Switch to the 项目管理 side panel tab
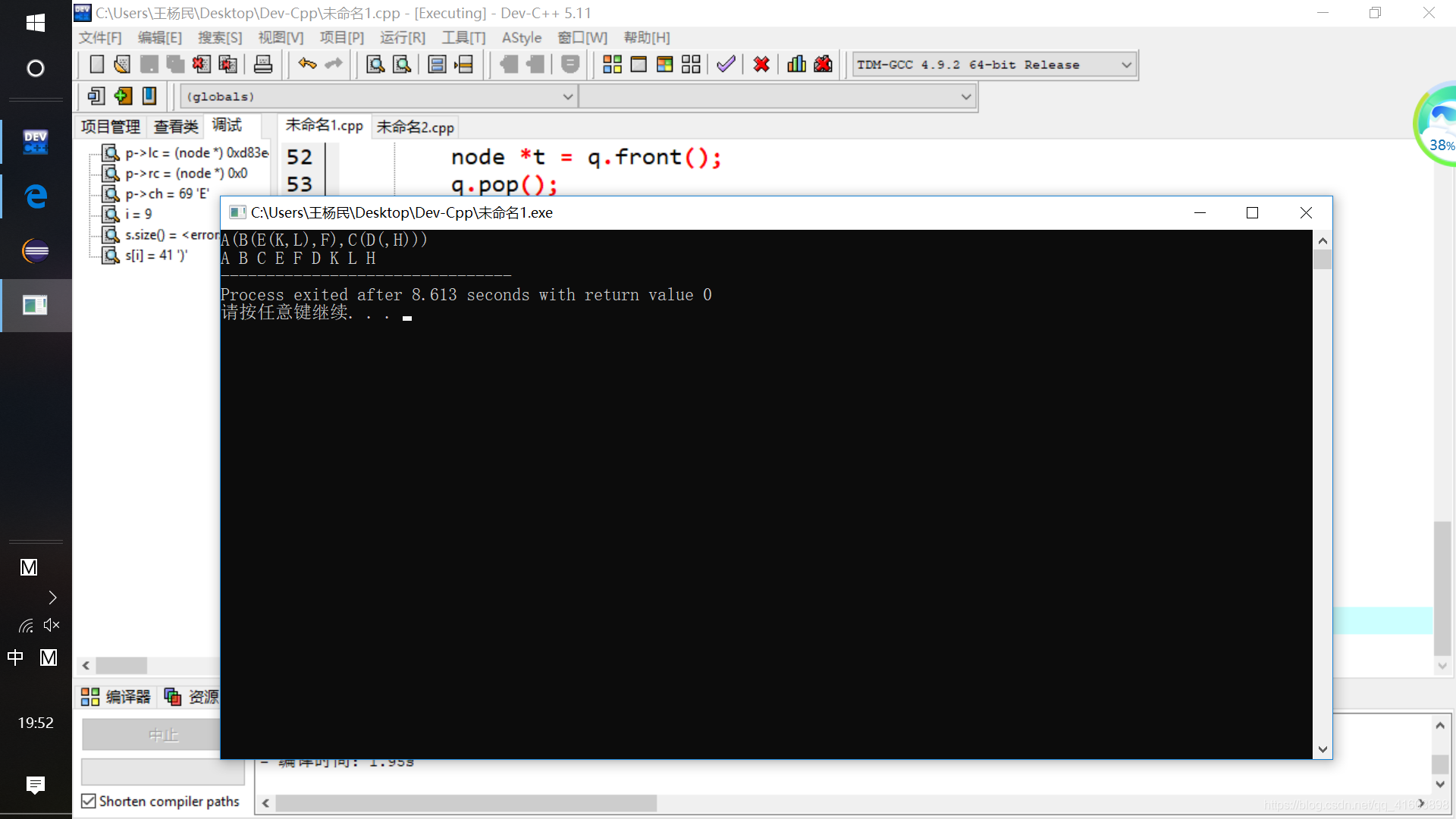 pos(111,127)
